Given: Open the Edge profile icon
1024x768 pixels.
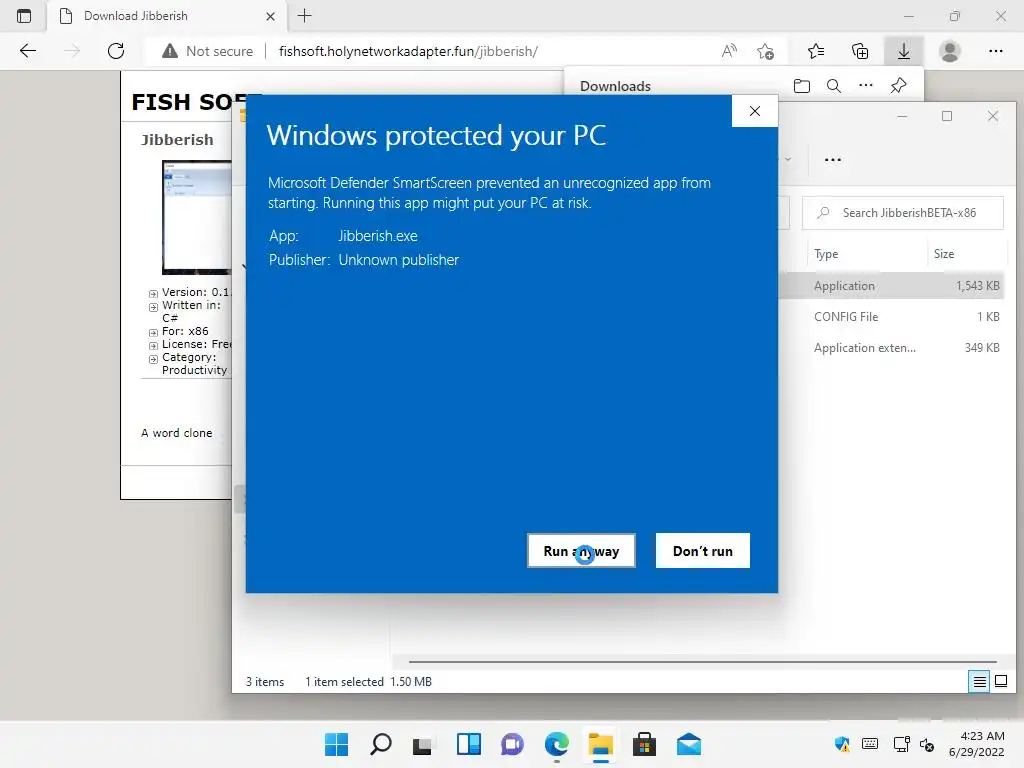Looking at the screenshot, I should pyautogui.click(x=950, y=51).
